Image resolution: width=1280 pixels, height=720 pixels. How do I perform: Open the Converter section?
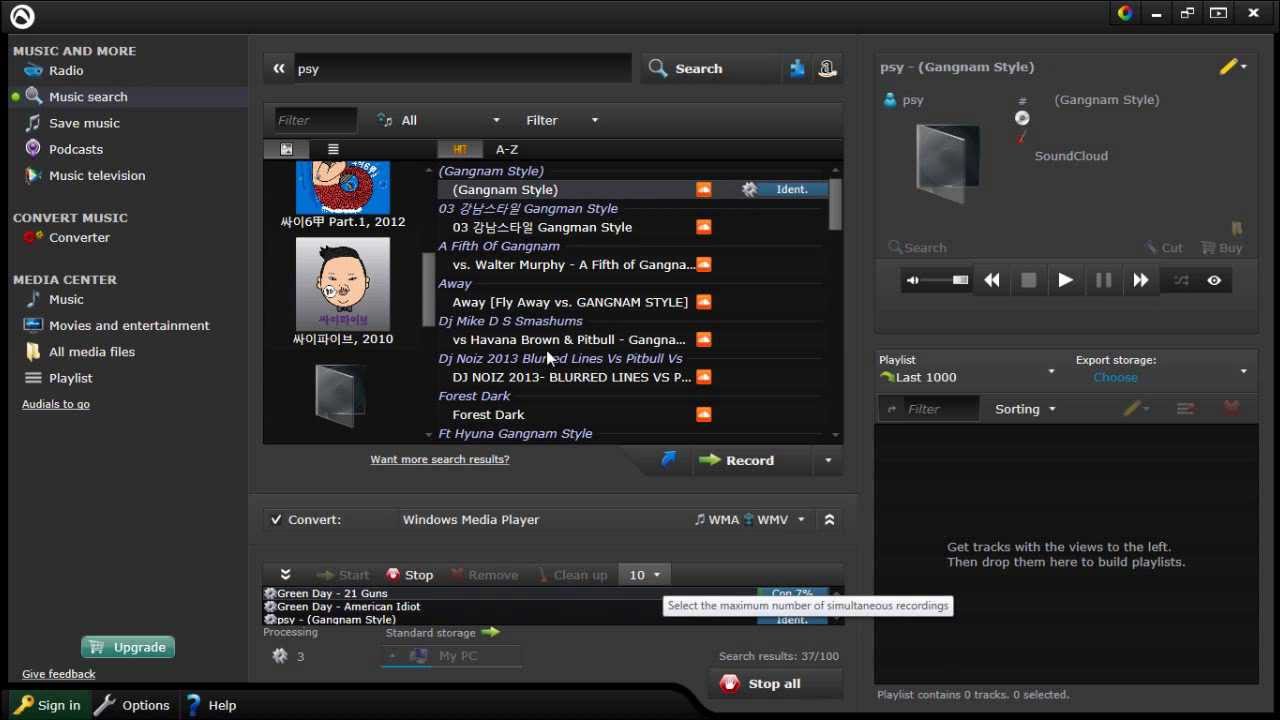point(79,237)
